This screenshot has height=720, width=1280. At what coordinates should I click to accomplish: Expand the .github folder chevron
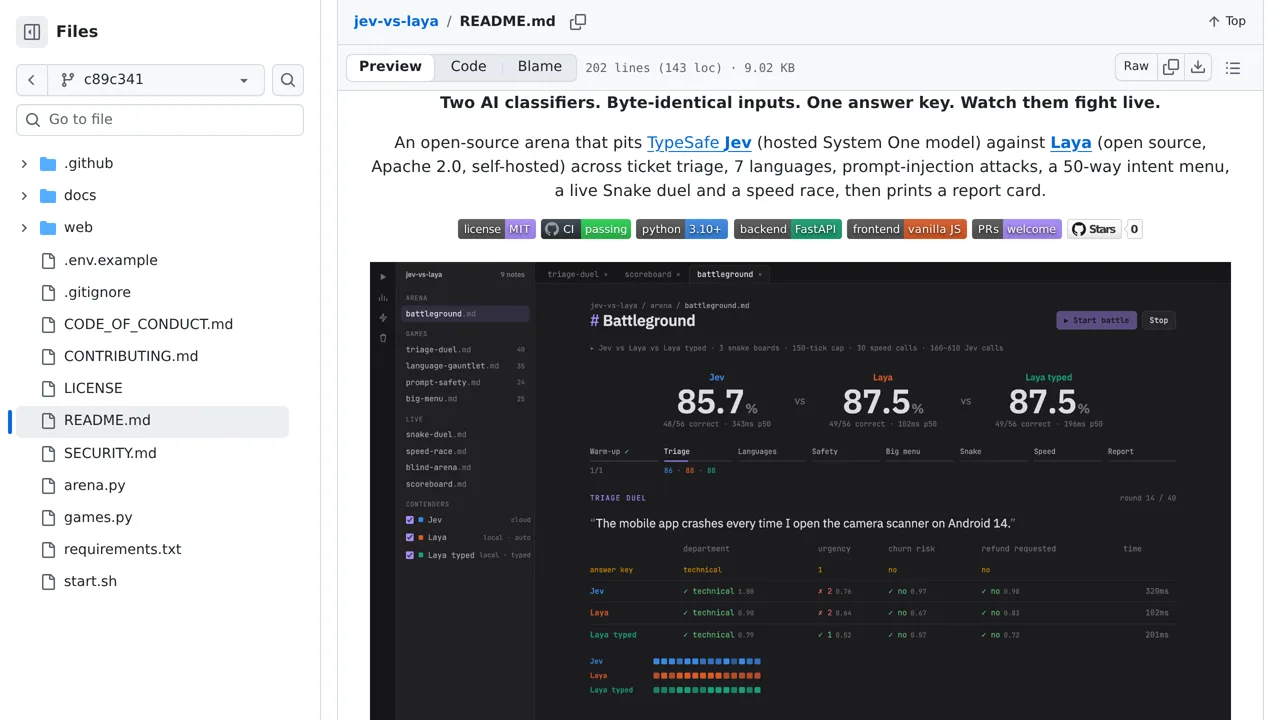coord(24,163)
